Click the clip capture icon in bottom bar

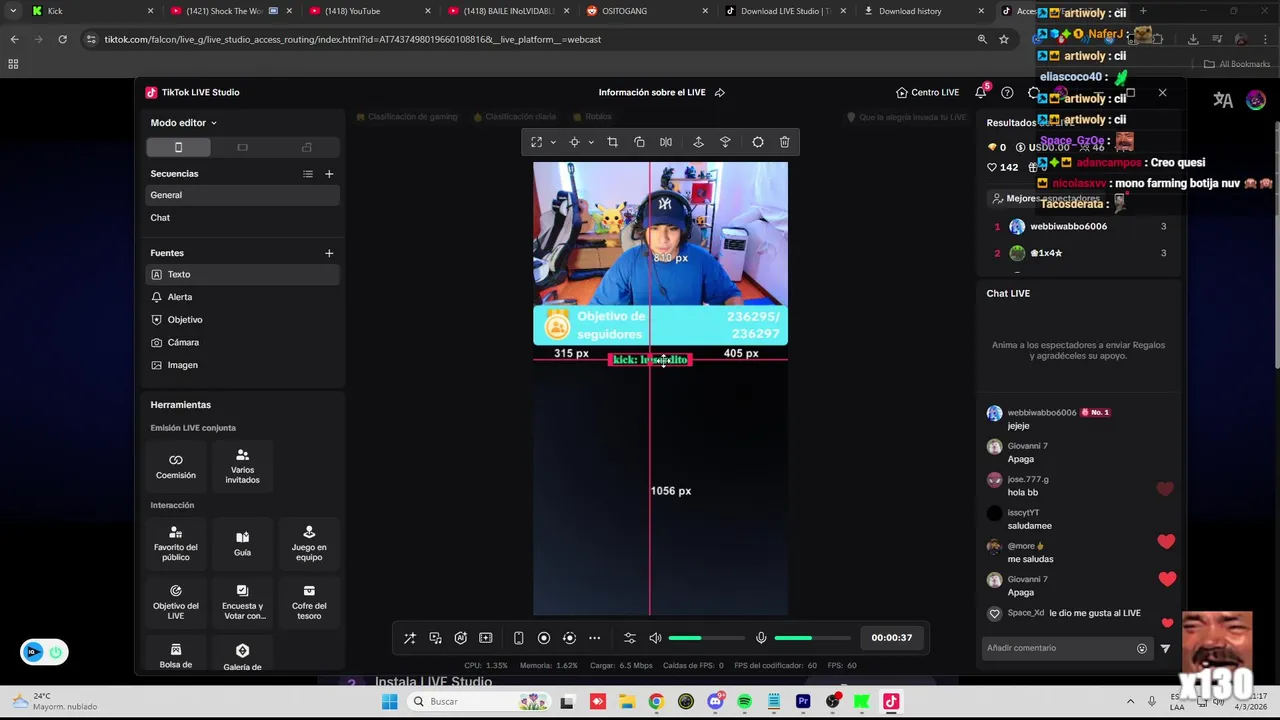pyautogui.click(x=486, y=638)
